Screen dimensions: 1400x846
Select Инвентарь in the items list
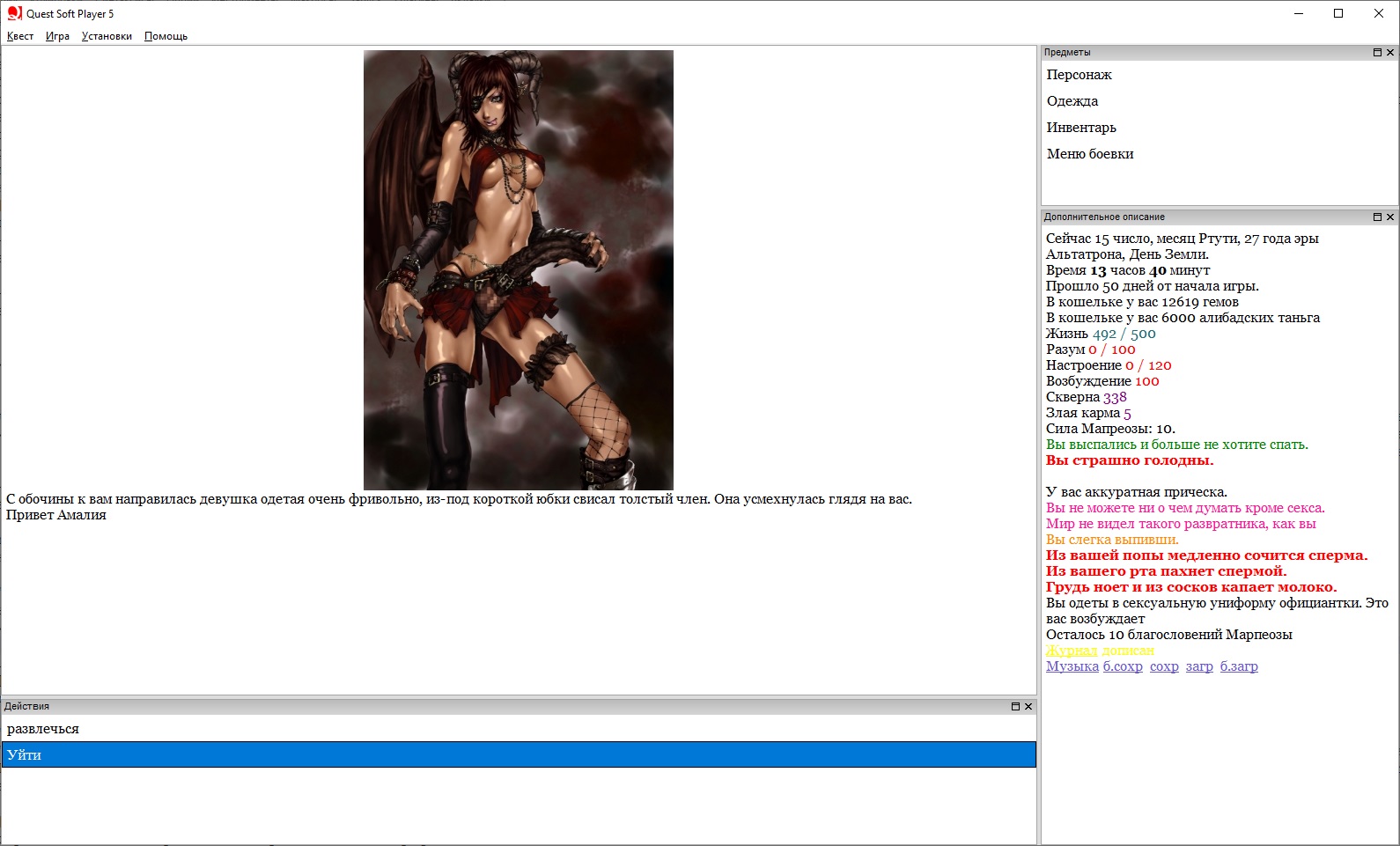pos(1081,128)
